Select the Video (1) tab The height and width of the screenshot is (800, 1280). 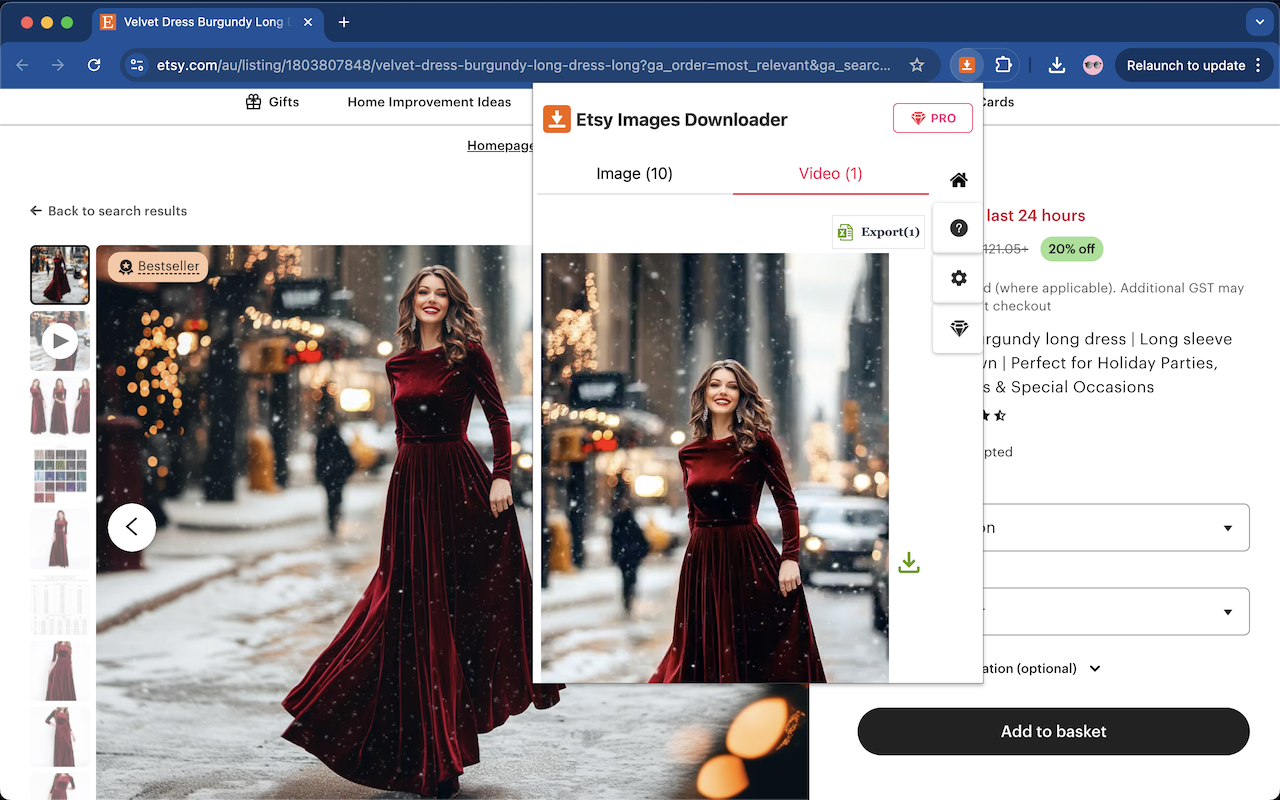(830, 174)
